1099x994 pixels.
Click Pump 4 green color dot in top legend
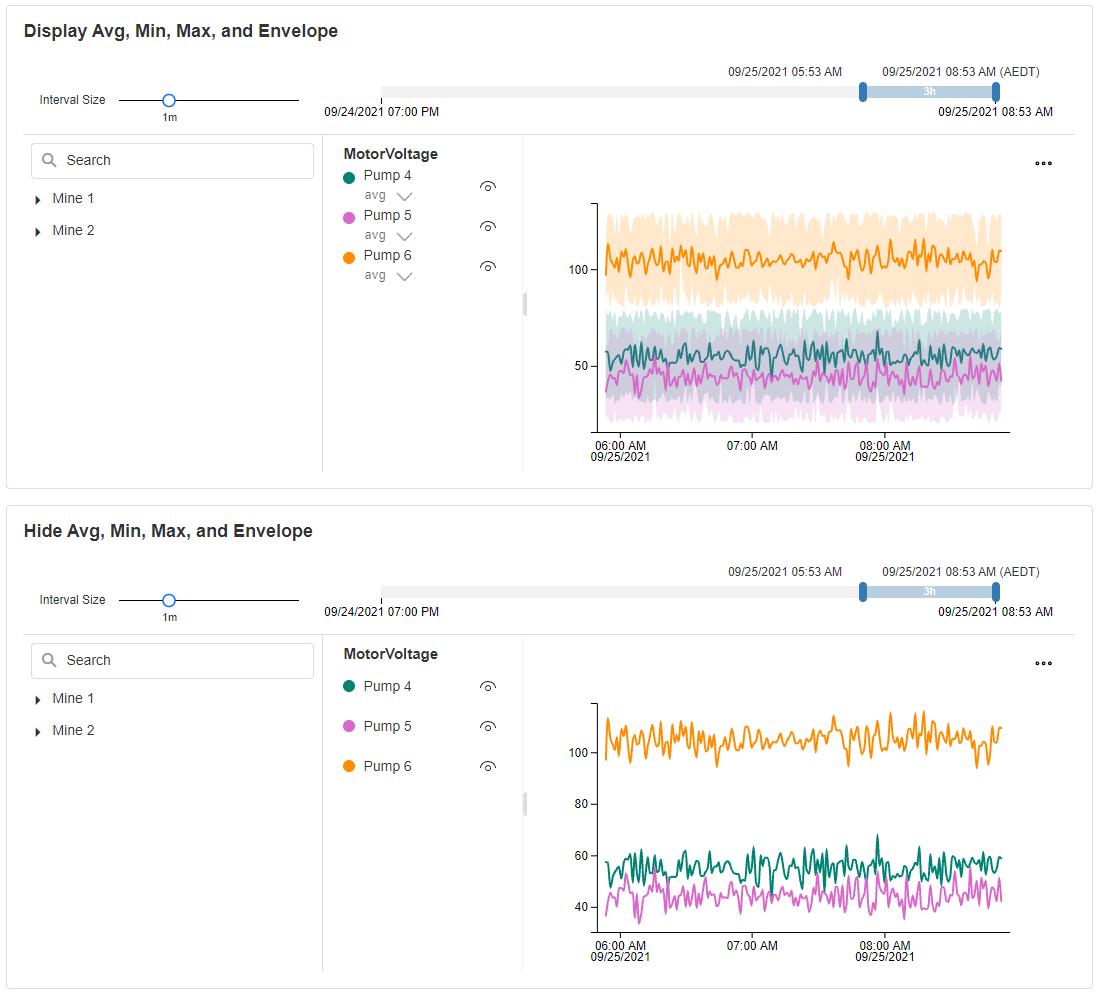point(349,177)
